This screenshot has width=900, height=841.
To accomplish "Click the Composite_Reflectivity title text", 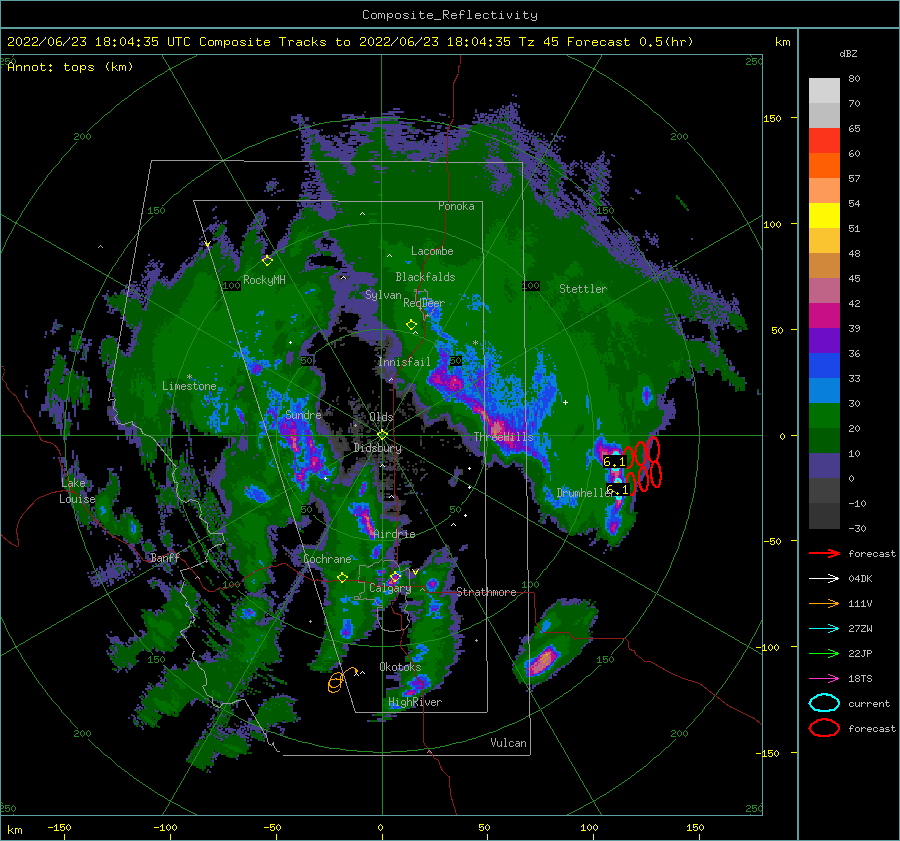I will pos(450,15).
